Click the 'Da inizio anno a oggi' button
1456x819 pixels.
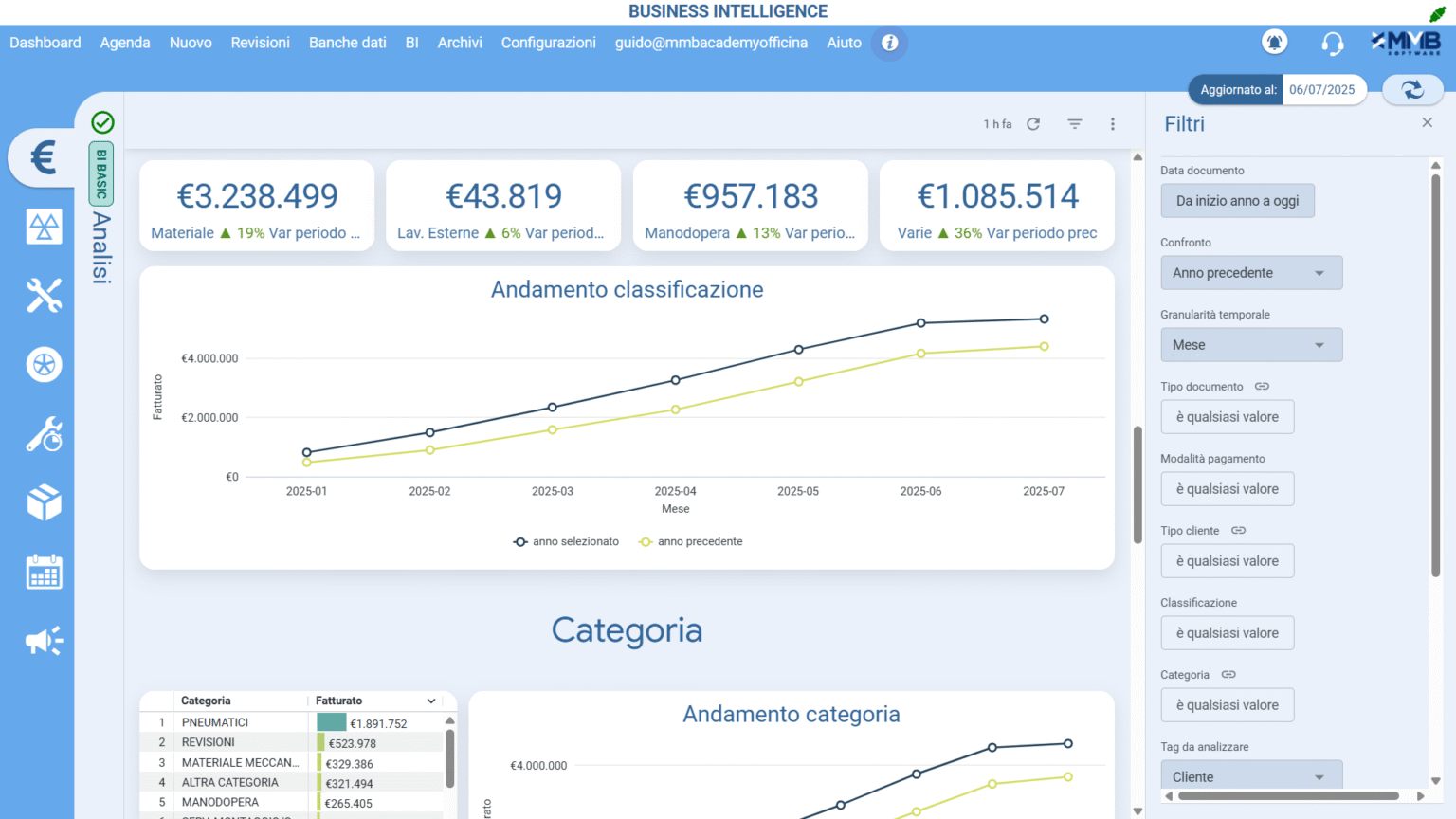click(x=1237, y=201)
